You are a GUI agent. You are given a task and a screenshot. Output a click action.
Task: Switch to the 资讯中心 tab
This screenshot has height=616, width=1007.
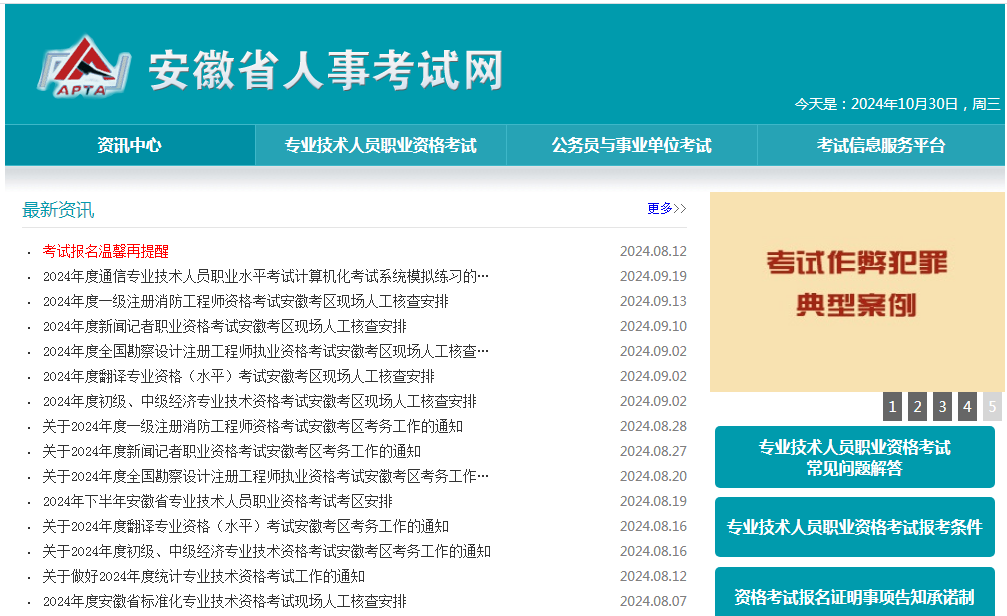130,144
